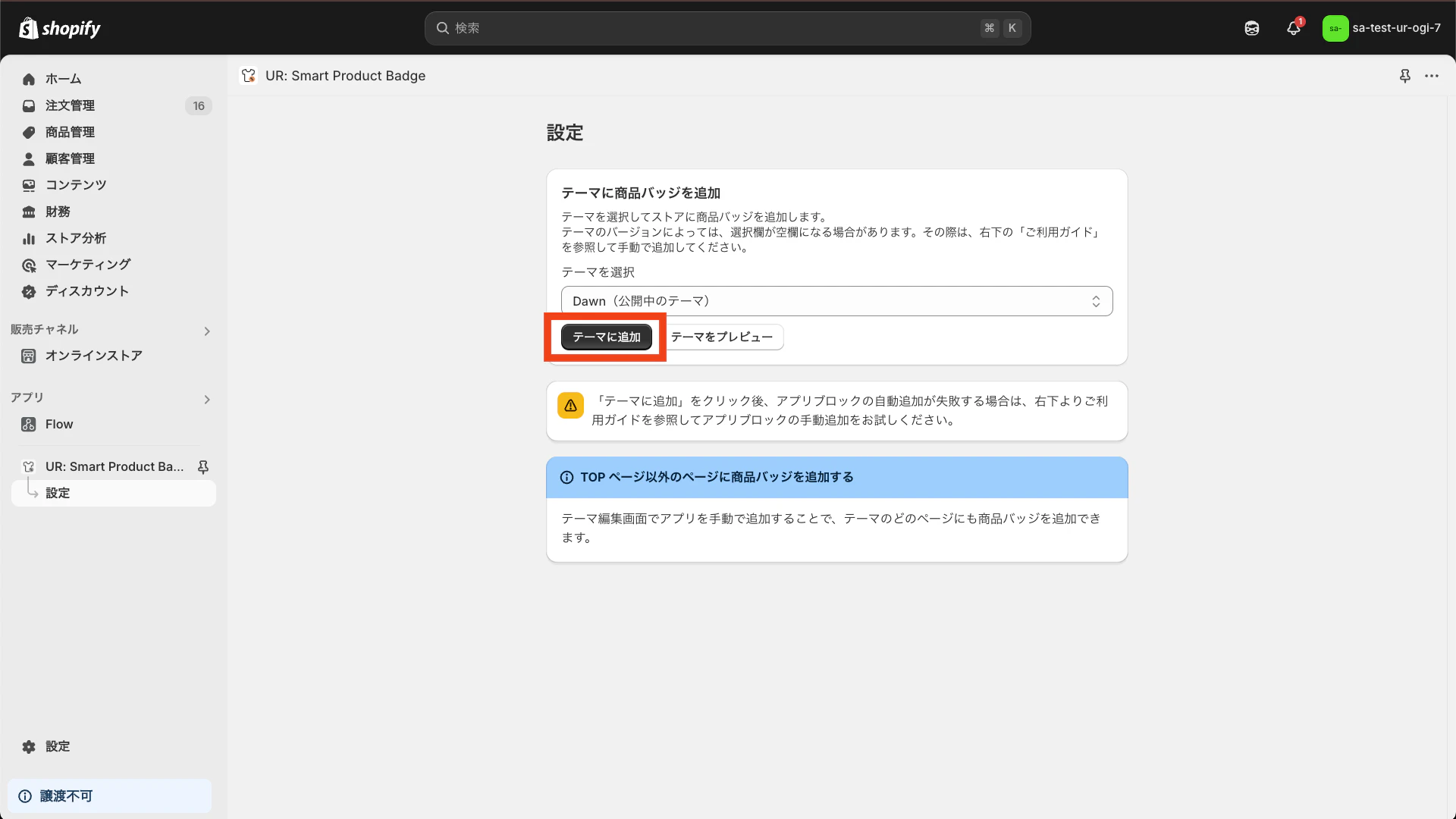Click the 財務 bank icon
This screenshot has height=819, width=1456.
29,212
